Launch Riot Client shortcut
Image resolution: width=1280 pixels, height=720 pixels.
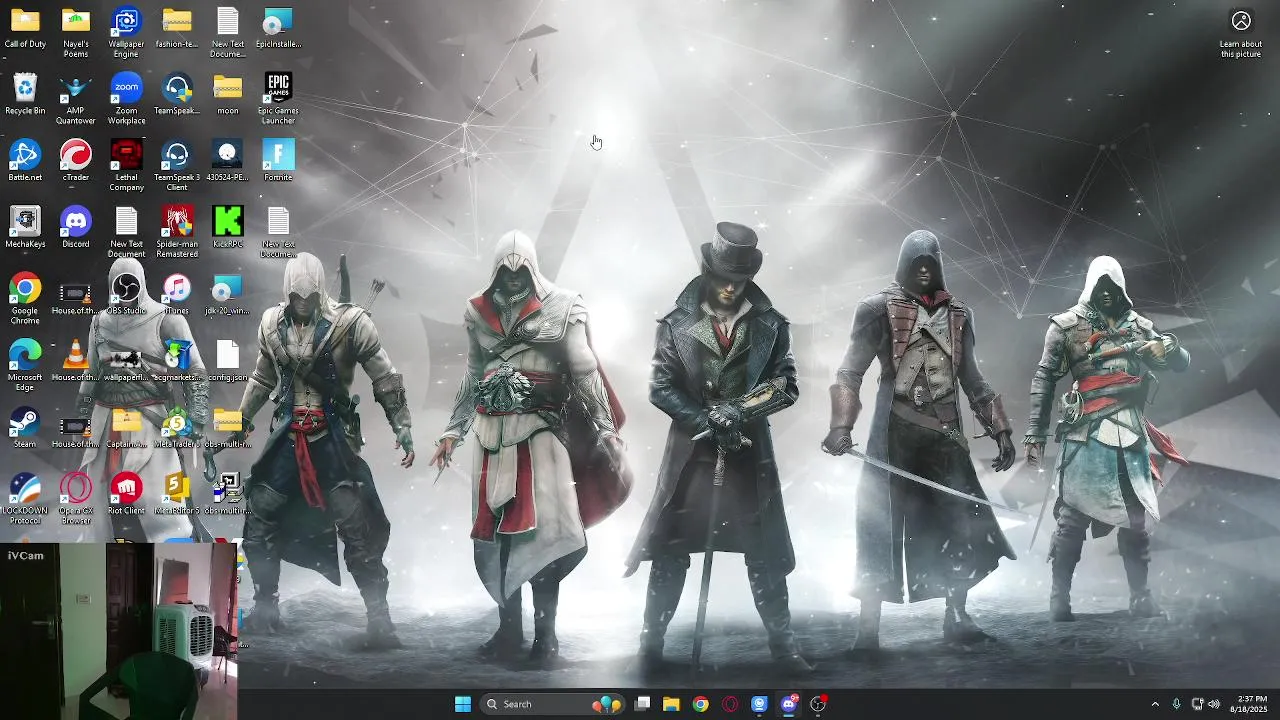pyautogui.click(x=126, y=494)
